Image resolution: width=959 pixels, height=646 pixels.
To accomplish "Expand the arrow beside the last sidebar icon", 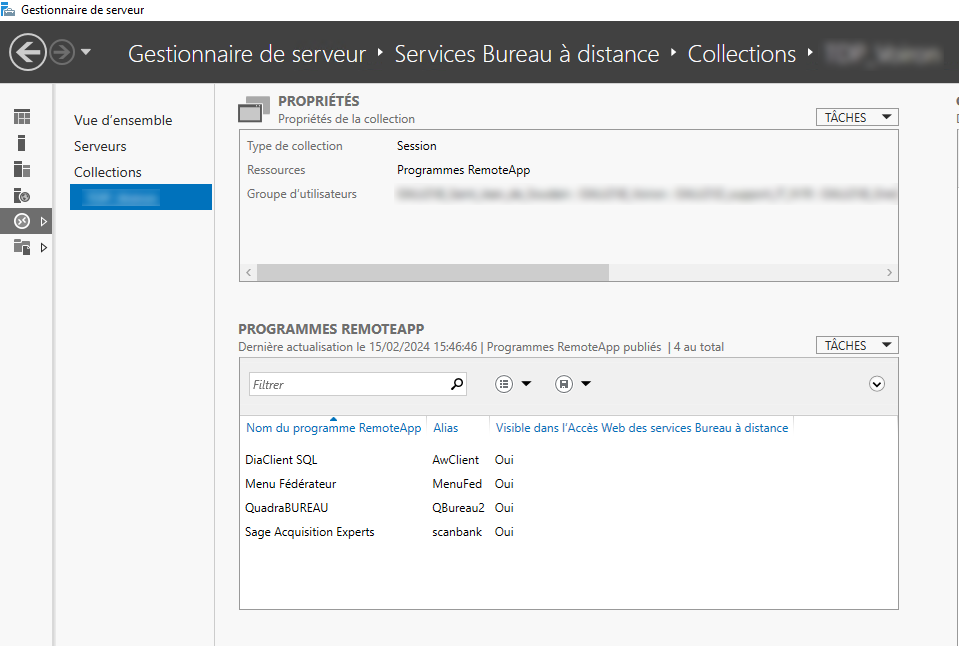I will [x=43, y=248].
